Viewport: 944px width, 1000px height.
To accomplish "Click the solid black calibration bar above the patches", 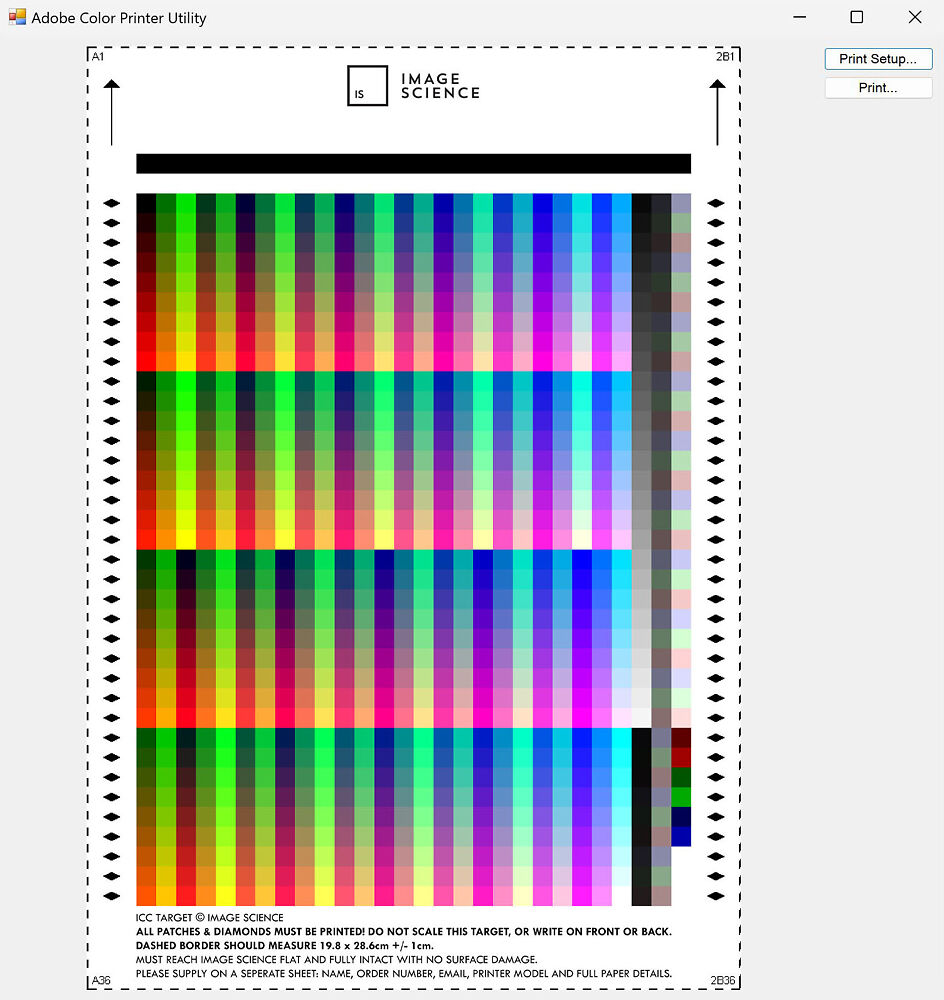I will 412,163.
